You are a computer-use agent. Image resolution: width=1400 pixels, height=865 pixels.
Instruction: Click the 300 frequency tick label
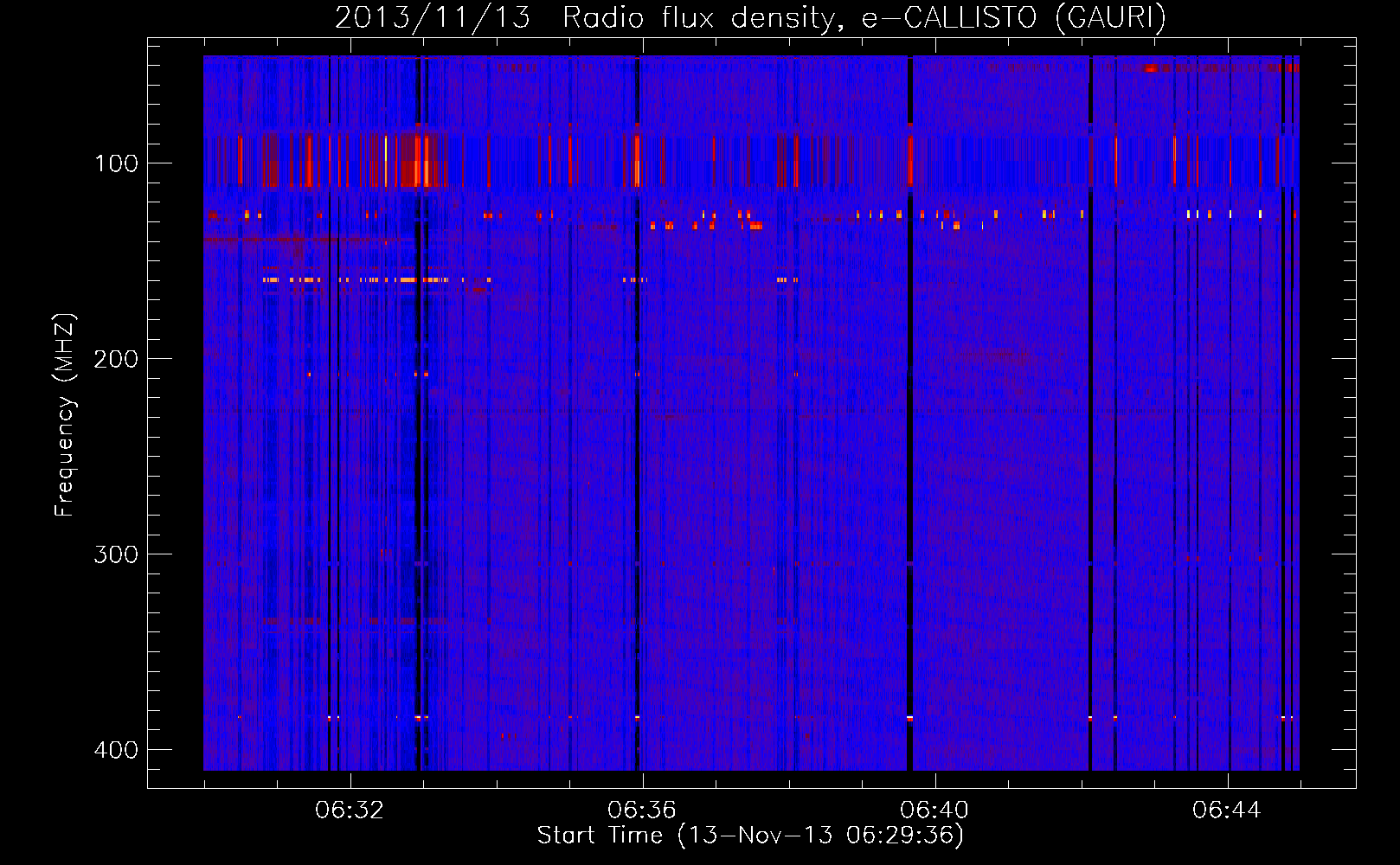click(x=116, y=554)
